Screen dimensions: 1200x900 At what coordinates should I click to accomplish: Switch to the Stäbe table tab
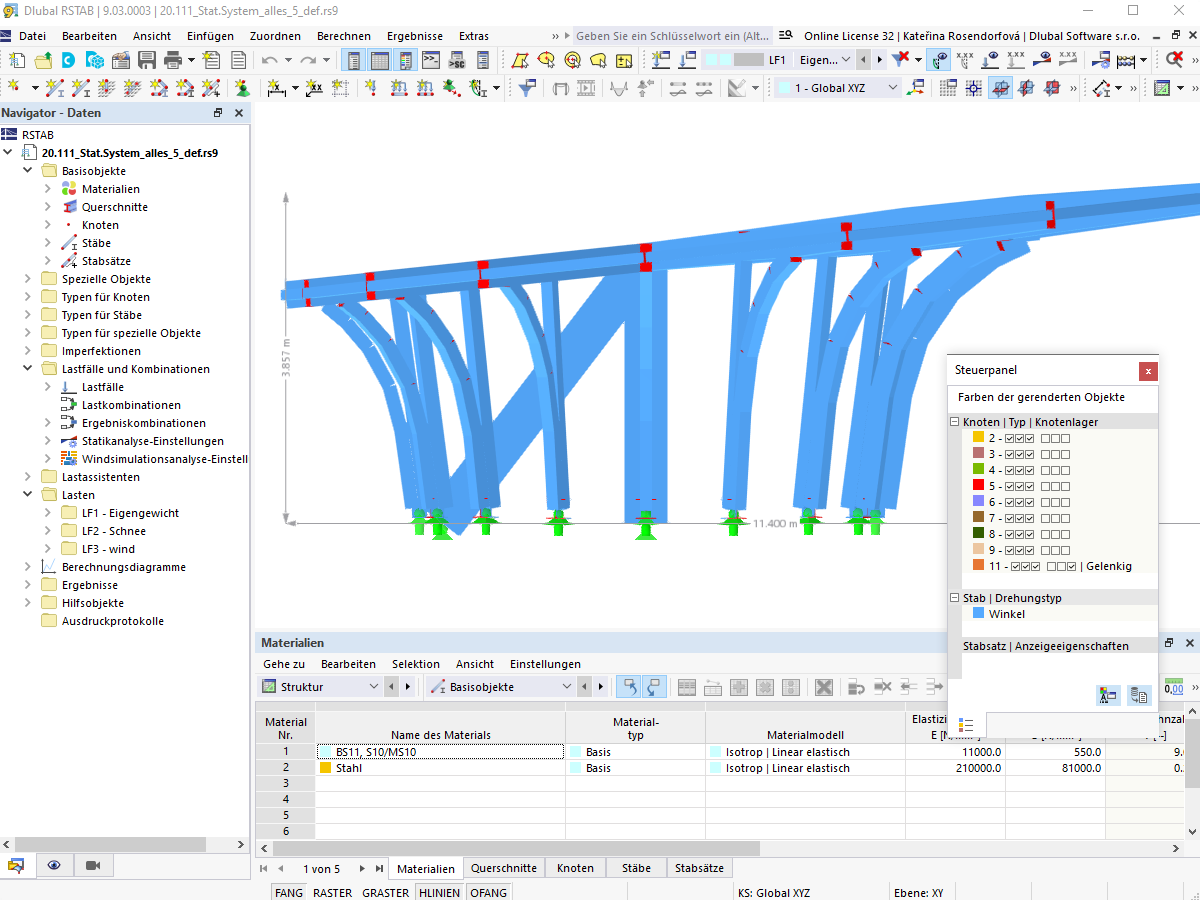pyautogui.click(x=635, y=868)
